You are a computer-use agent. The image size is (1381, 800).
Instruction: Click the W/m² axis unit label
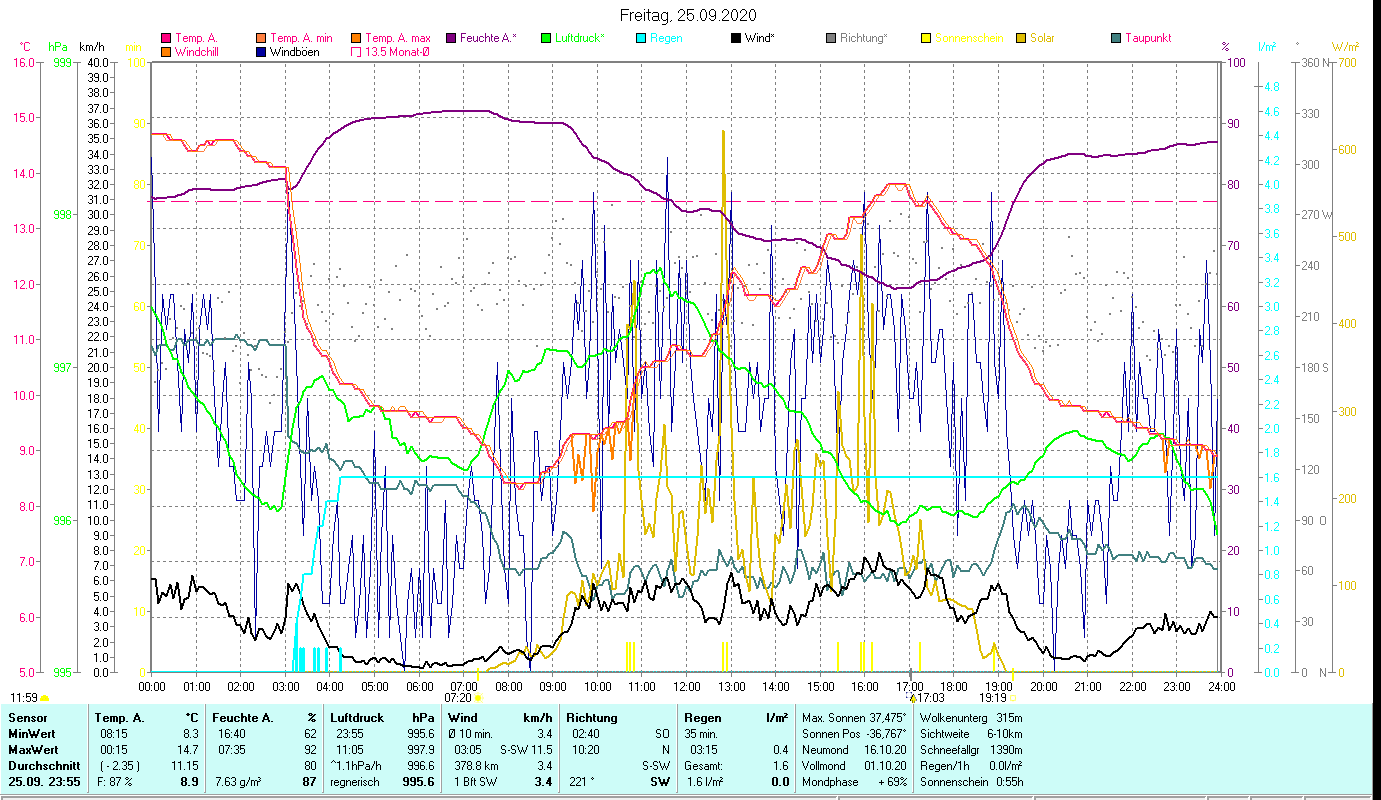1344,46
